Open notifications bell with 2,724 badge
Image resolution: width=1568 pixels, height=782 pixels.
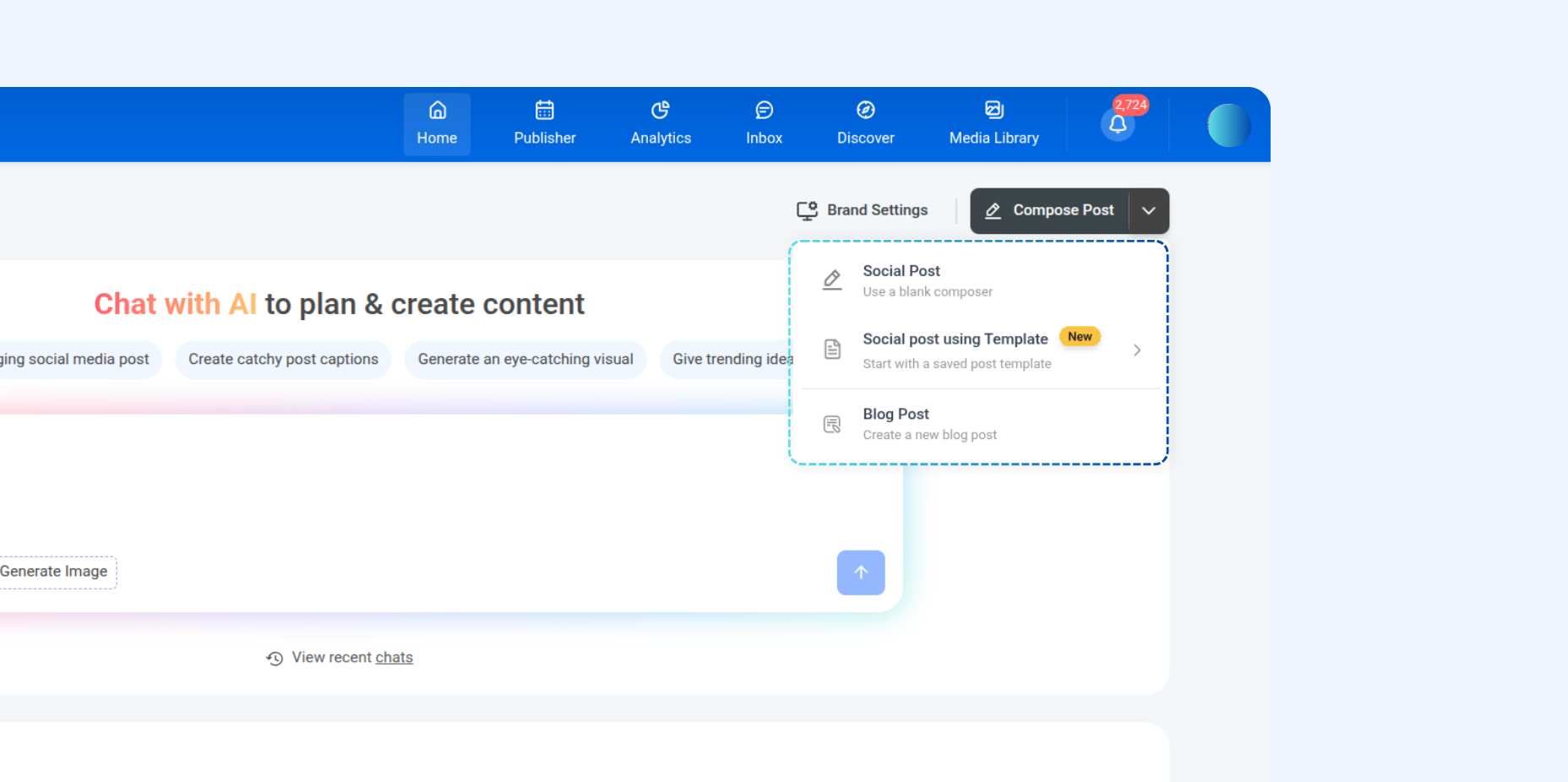pos(1118,124)
